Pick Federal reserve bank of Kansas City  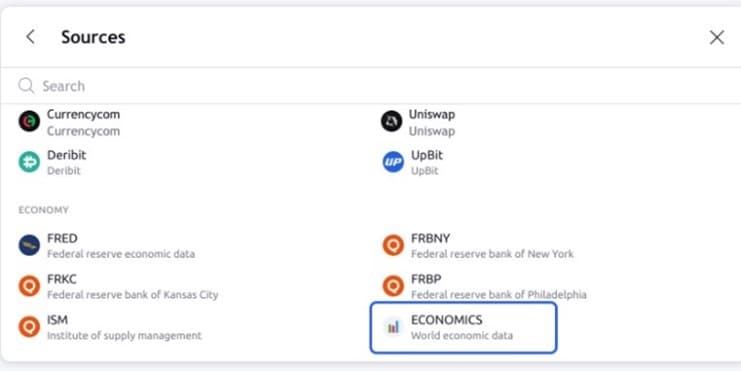[x=119, y=286]
